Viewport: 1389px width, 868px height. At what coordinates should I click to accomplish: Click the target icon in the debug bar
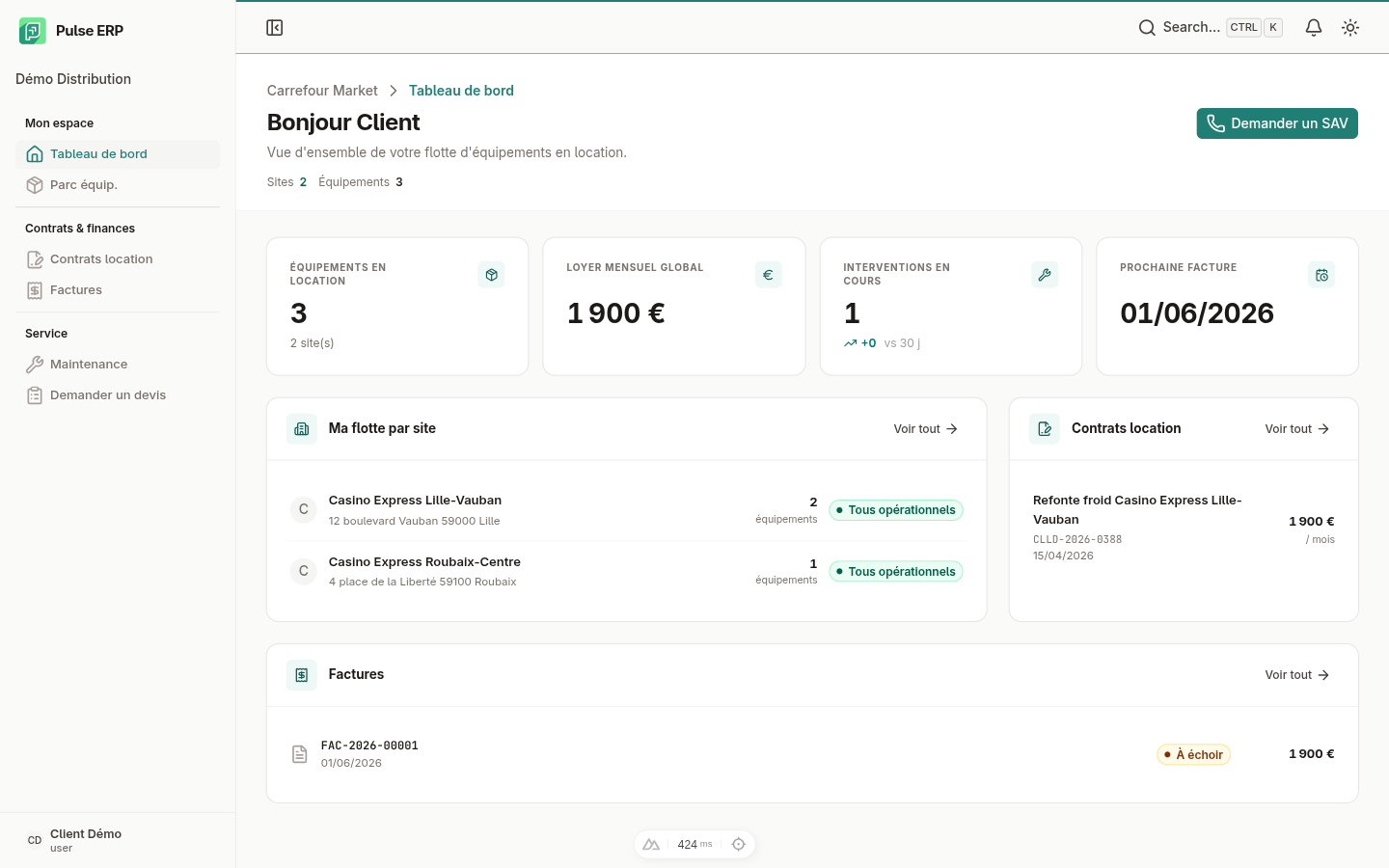click(x=739, y=845)
